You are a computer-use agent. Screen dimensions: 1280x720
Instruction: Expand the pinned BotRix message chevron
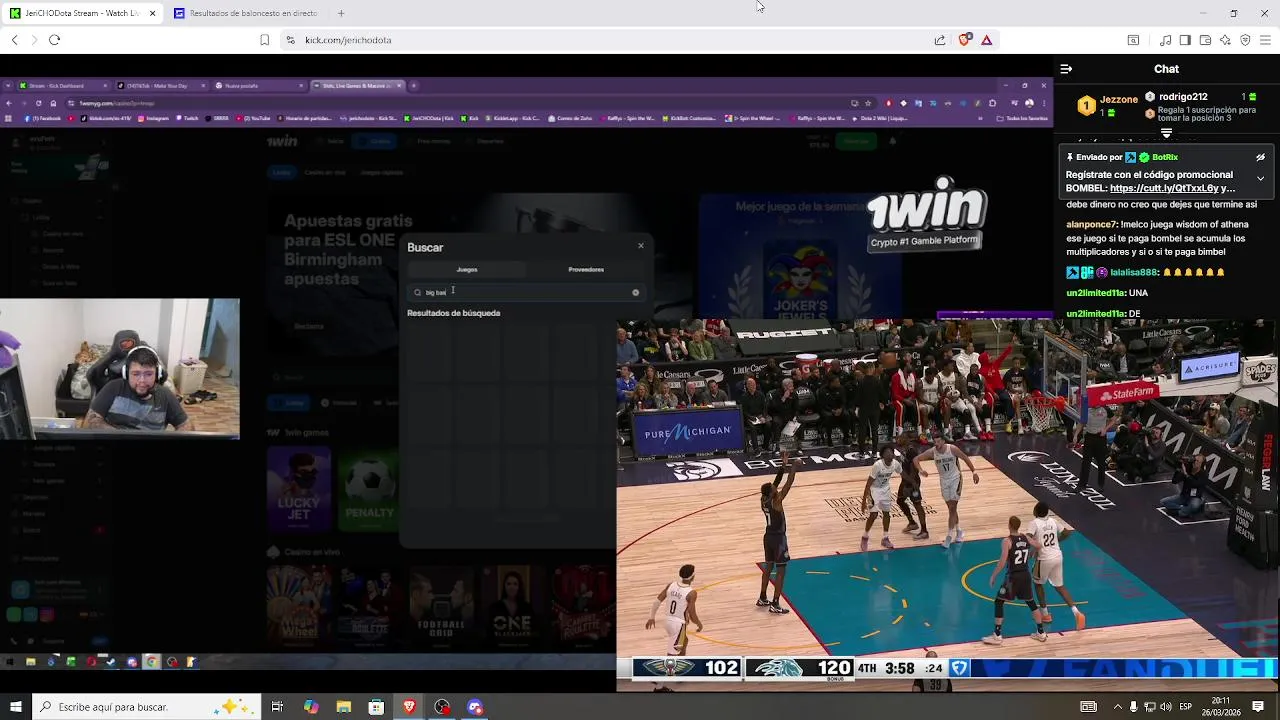(1260, 178)
